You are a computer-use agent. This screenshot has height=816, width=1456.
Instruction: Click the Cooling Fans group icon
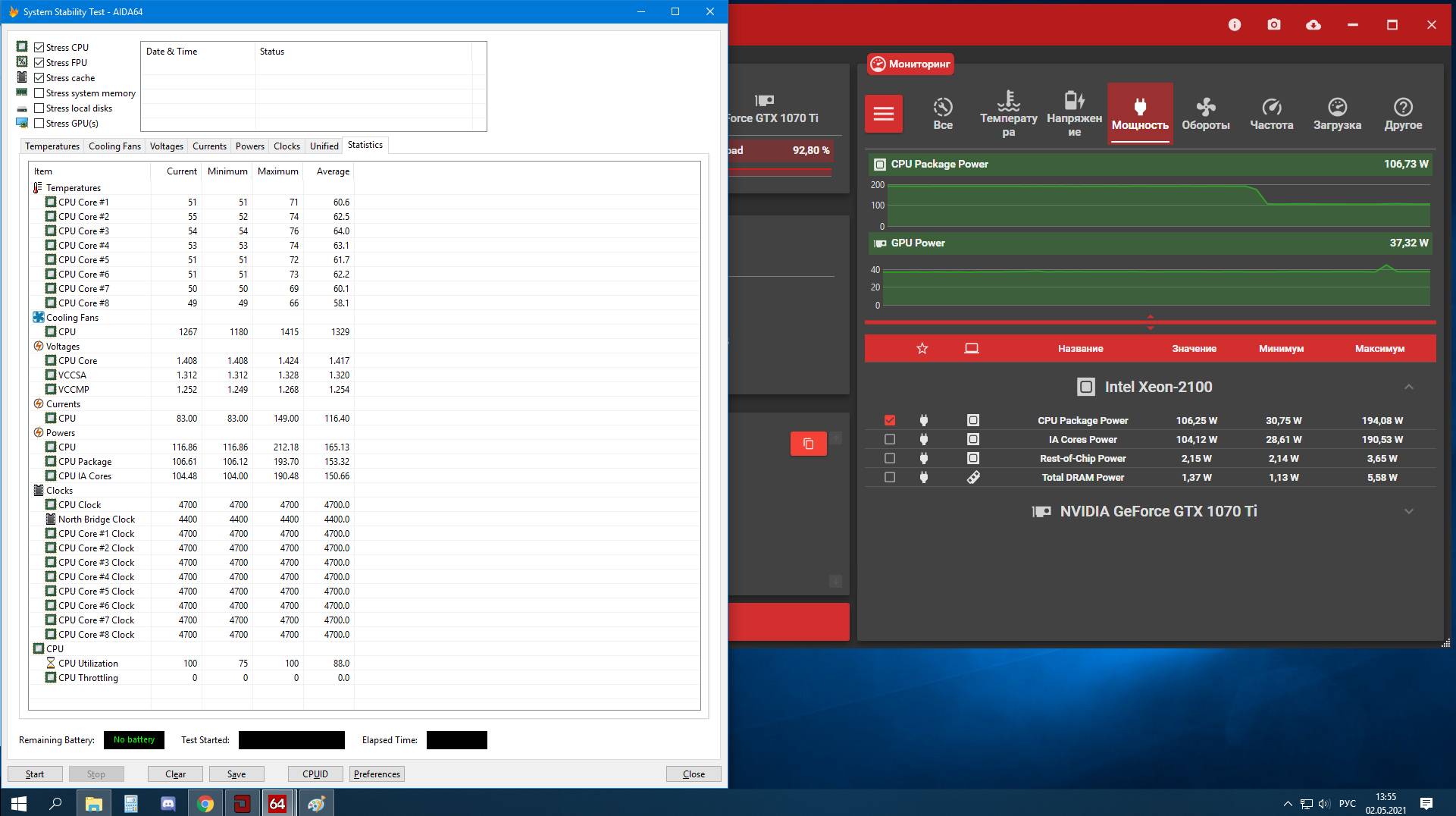[39, 317]
